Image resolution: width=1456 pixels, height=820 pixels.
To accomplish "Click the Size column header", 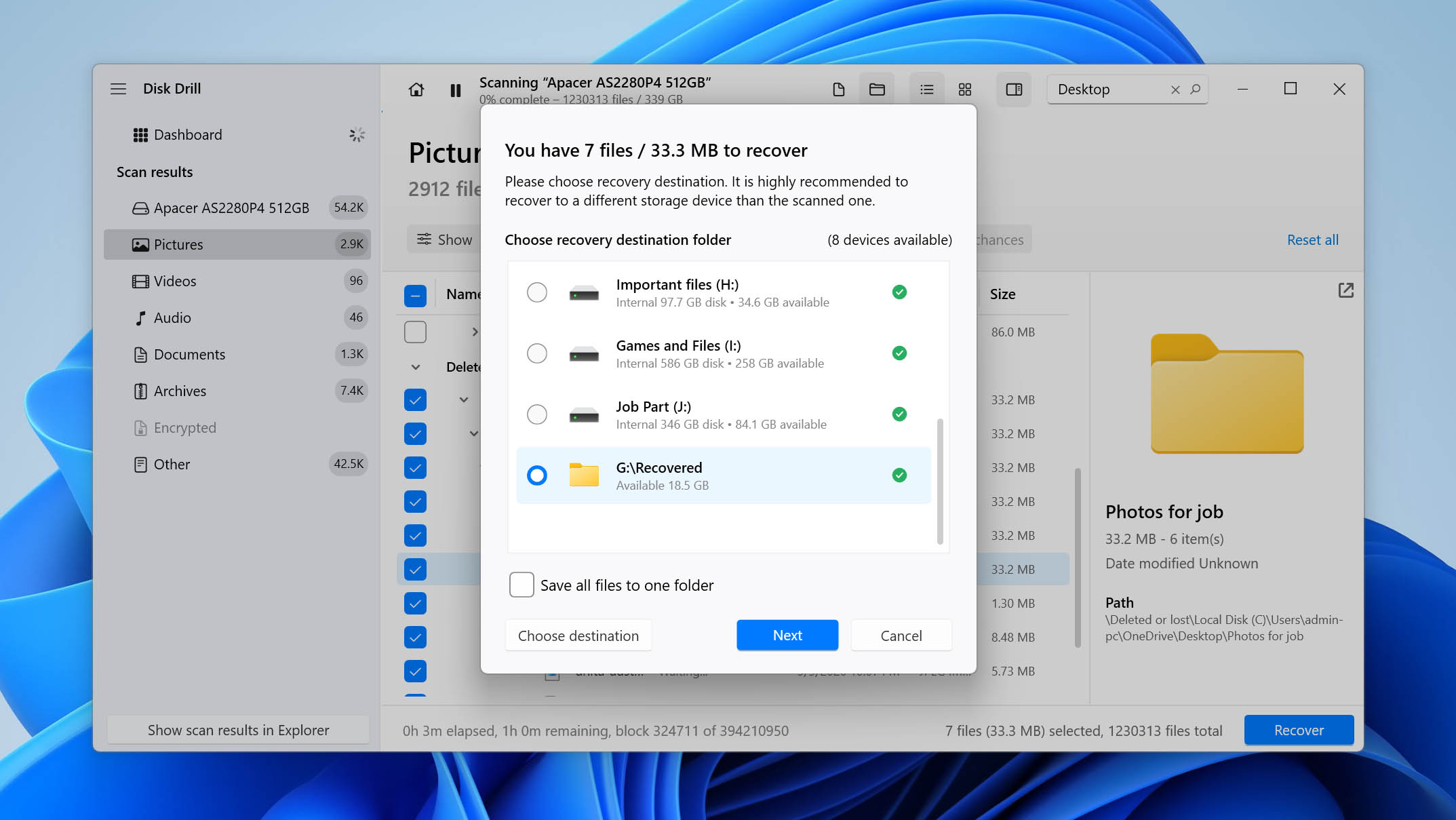I will coord(1002,294).
